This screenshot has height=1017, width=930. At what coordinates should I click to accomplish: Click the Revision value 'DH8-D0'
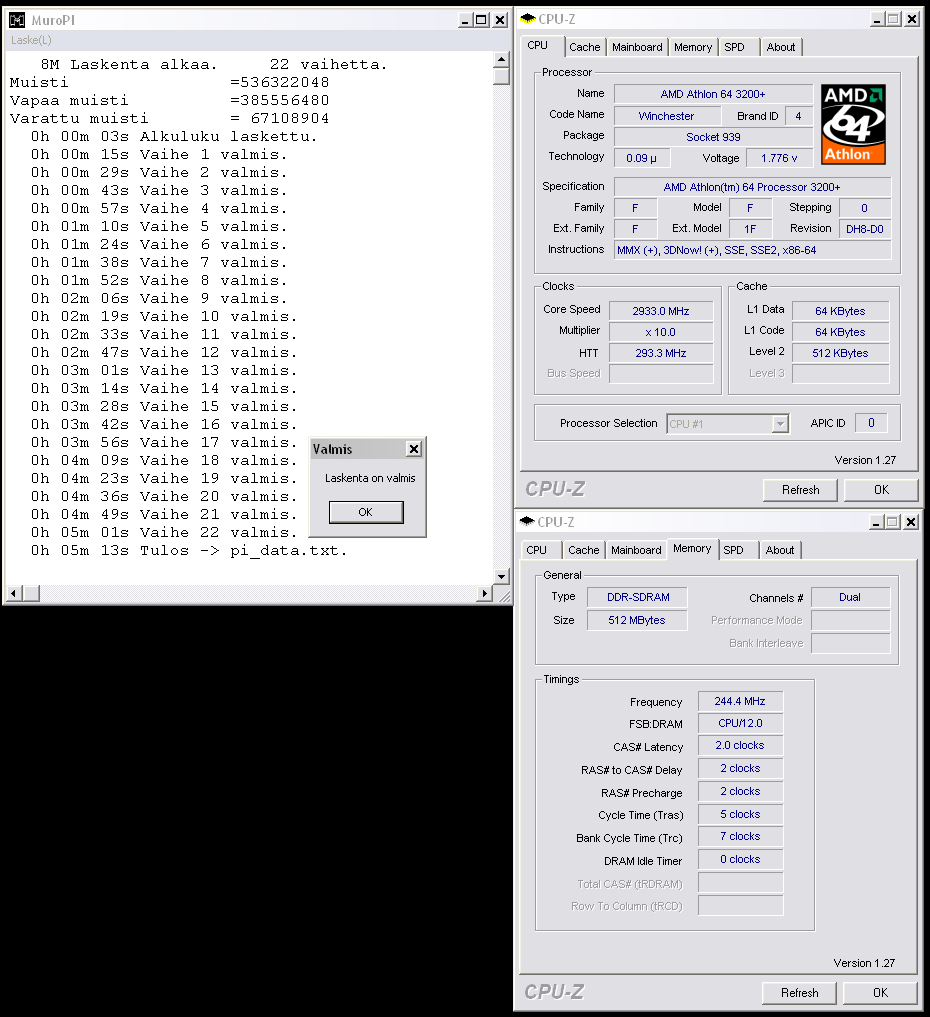tap(865, 229)
